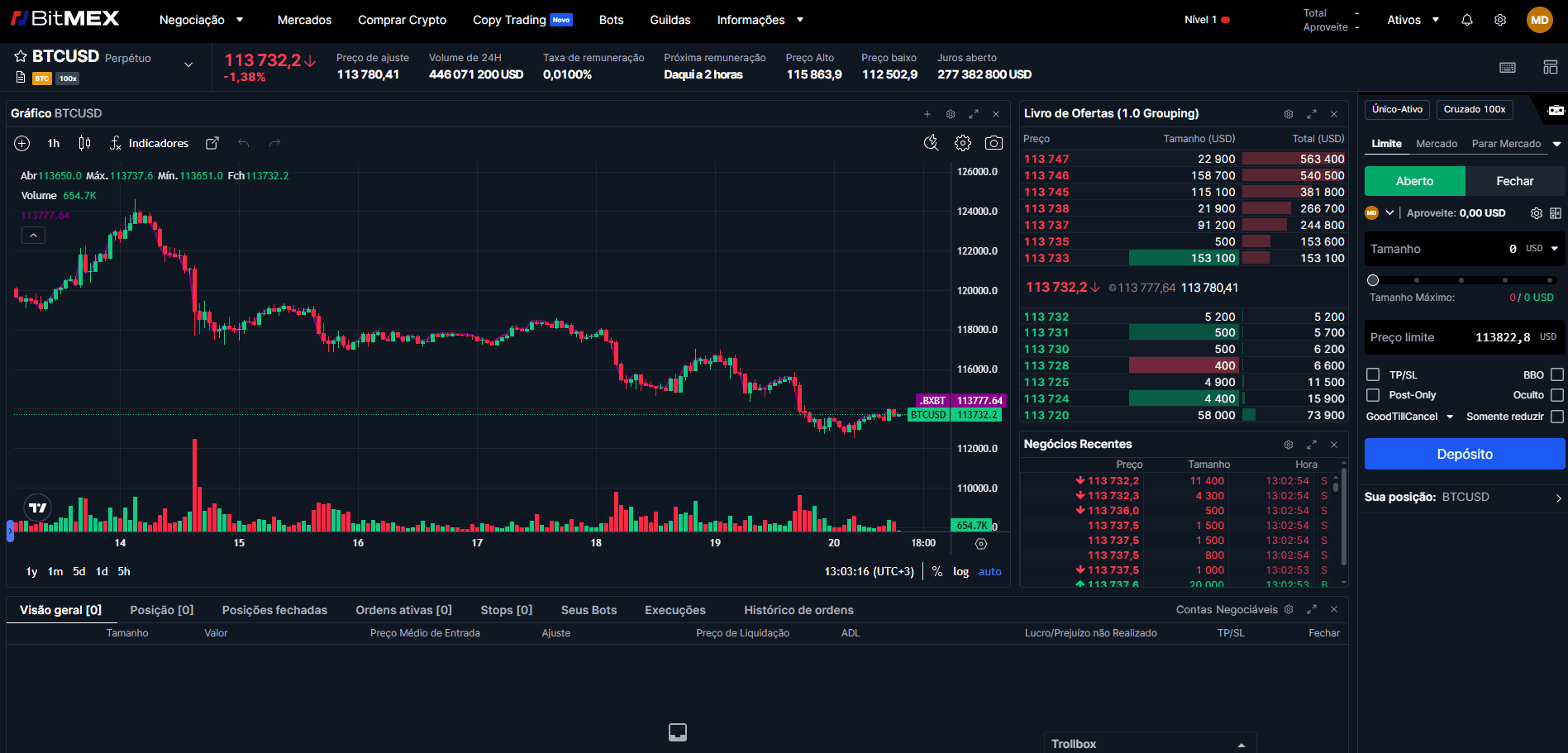Tick the Oculto checkbox
This screenshot has width=1568, height=753.
coord(1557,395)
